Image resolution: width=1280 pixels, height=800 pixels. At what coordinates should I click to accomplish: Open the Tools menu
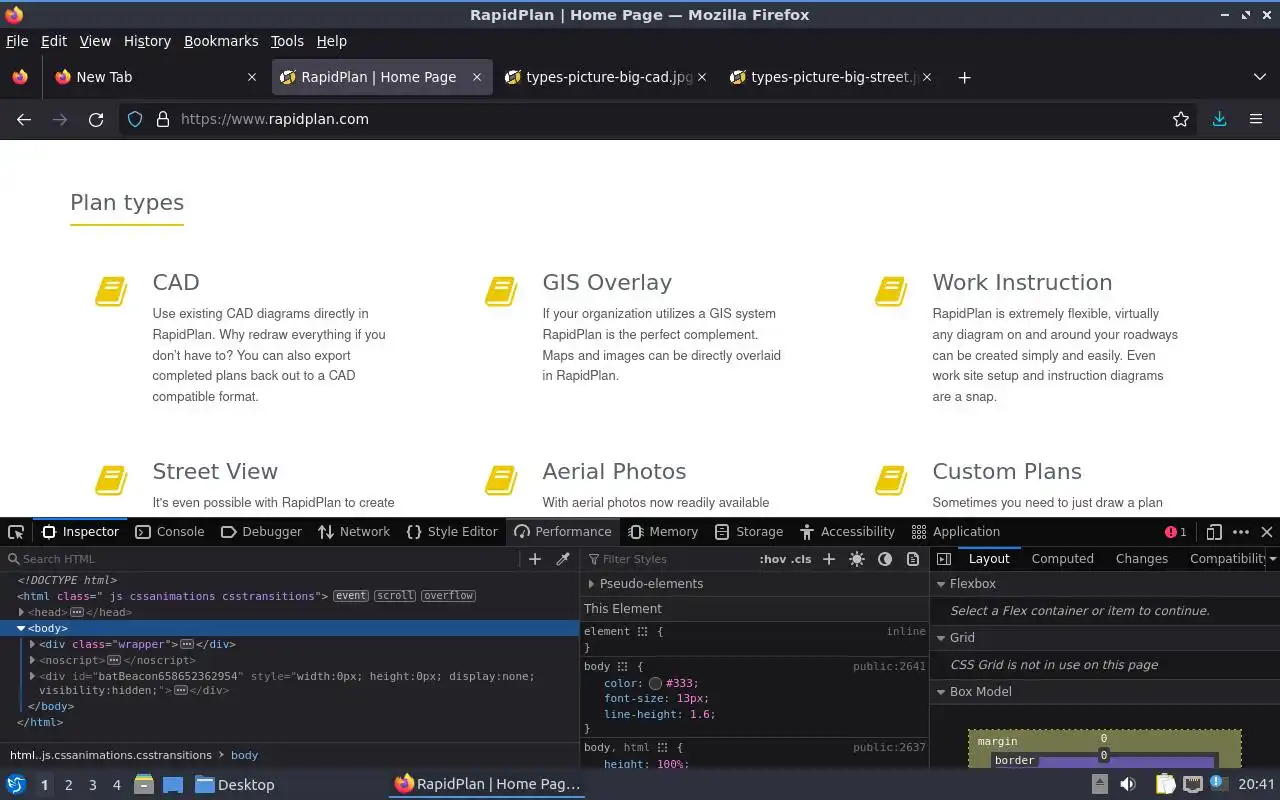pos(287,41)
